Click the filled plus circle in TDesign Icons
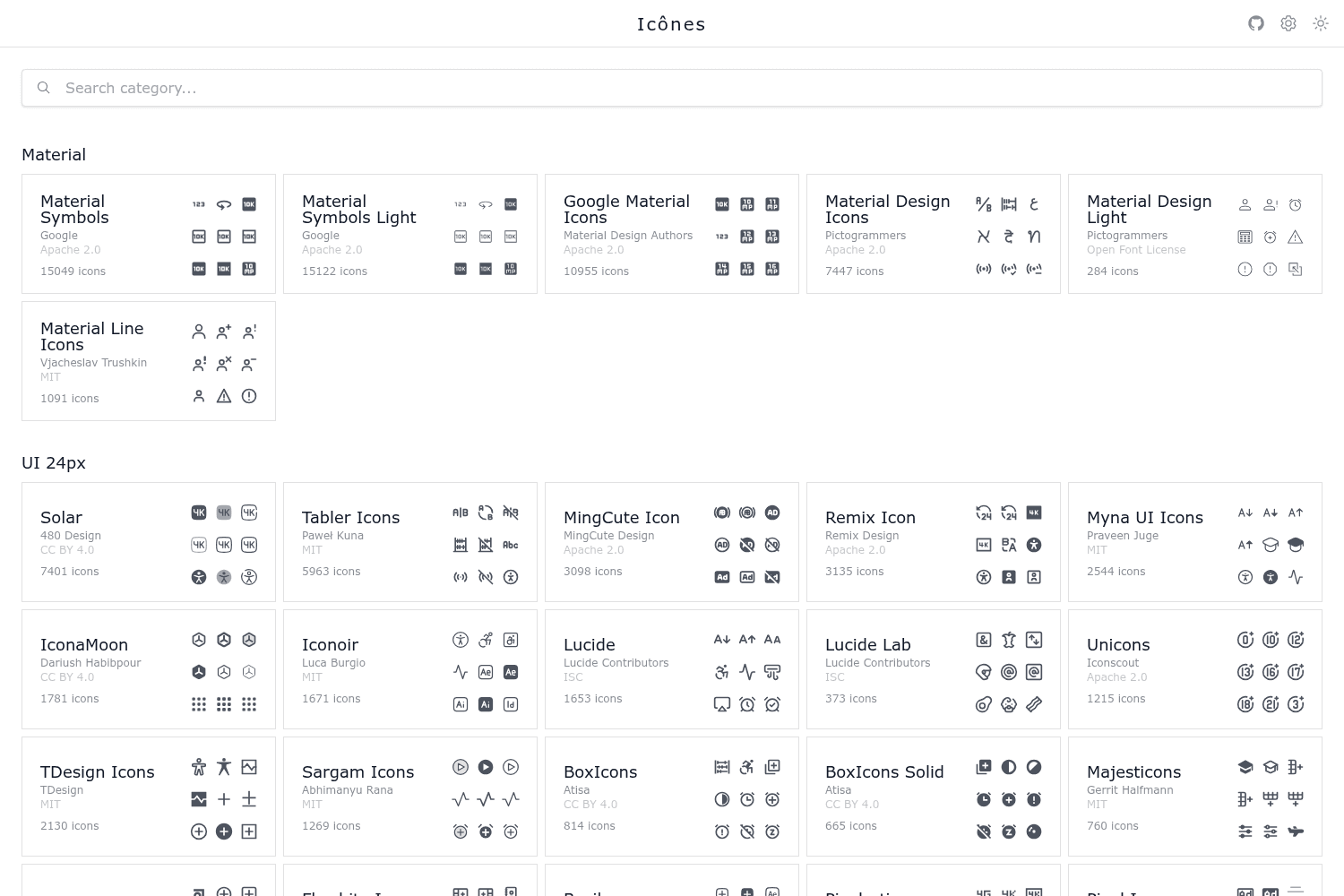The image size is (1344, 896). [x=224, y=831]
